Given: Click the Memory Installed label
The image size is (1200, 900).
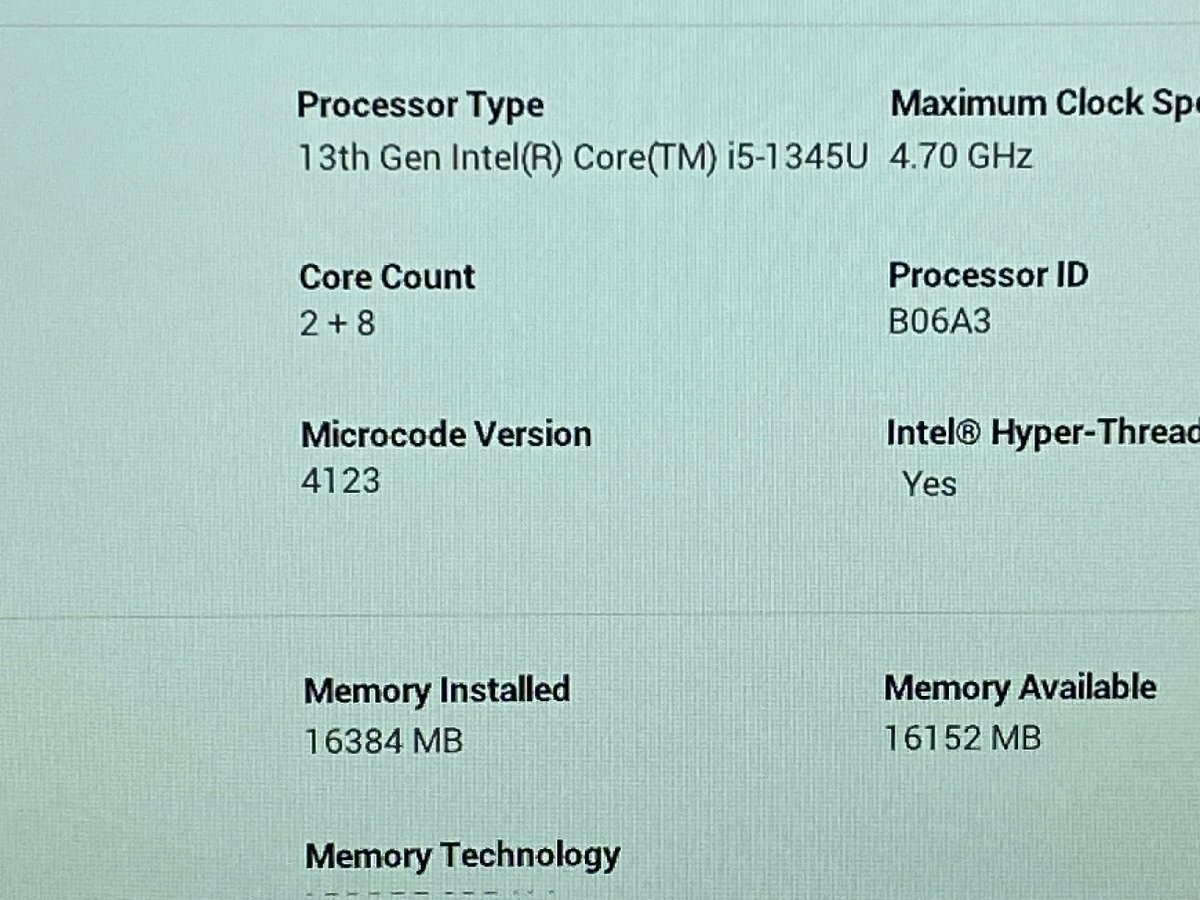Looking at the screenshot, I should click(437, 690).
